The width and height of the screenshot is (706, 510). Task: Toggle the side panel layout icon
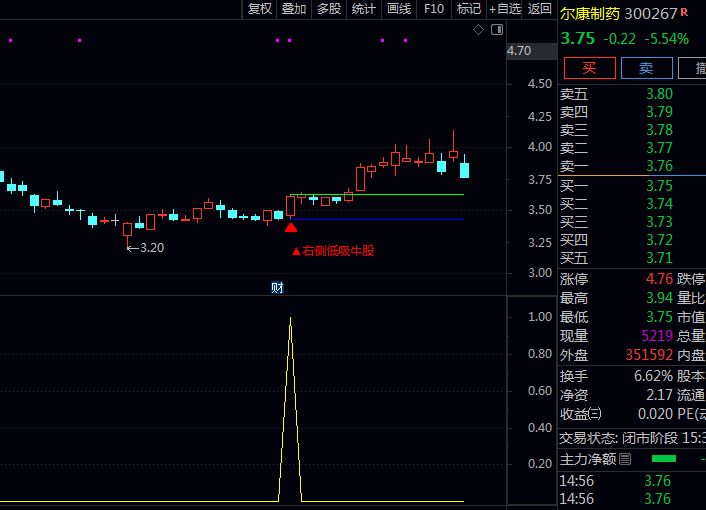pos(497,30)
